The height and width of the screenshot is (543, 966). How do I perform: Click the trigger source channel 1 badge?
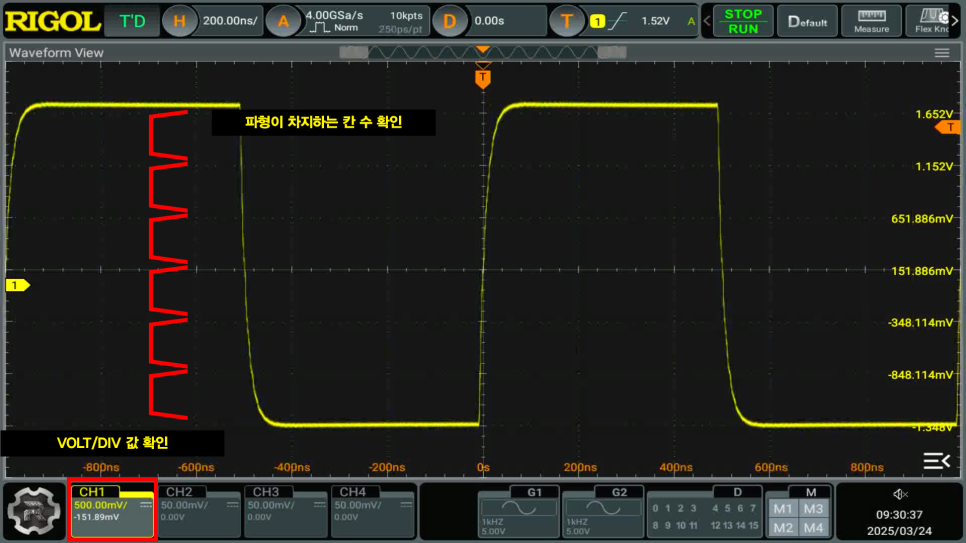(597, 22)
